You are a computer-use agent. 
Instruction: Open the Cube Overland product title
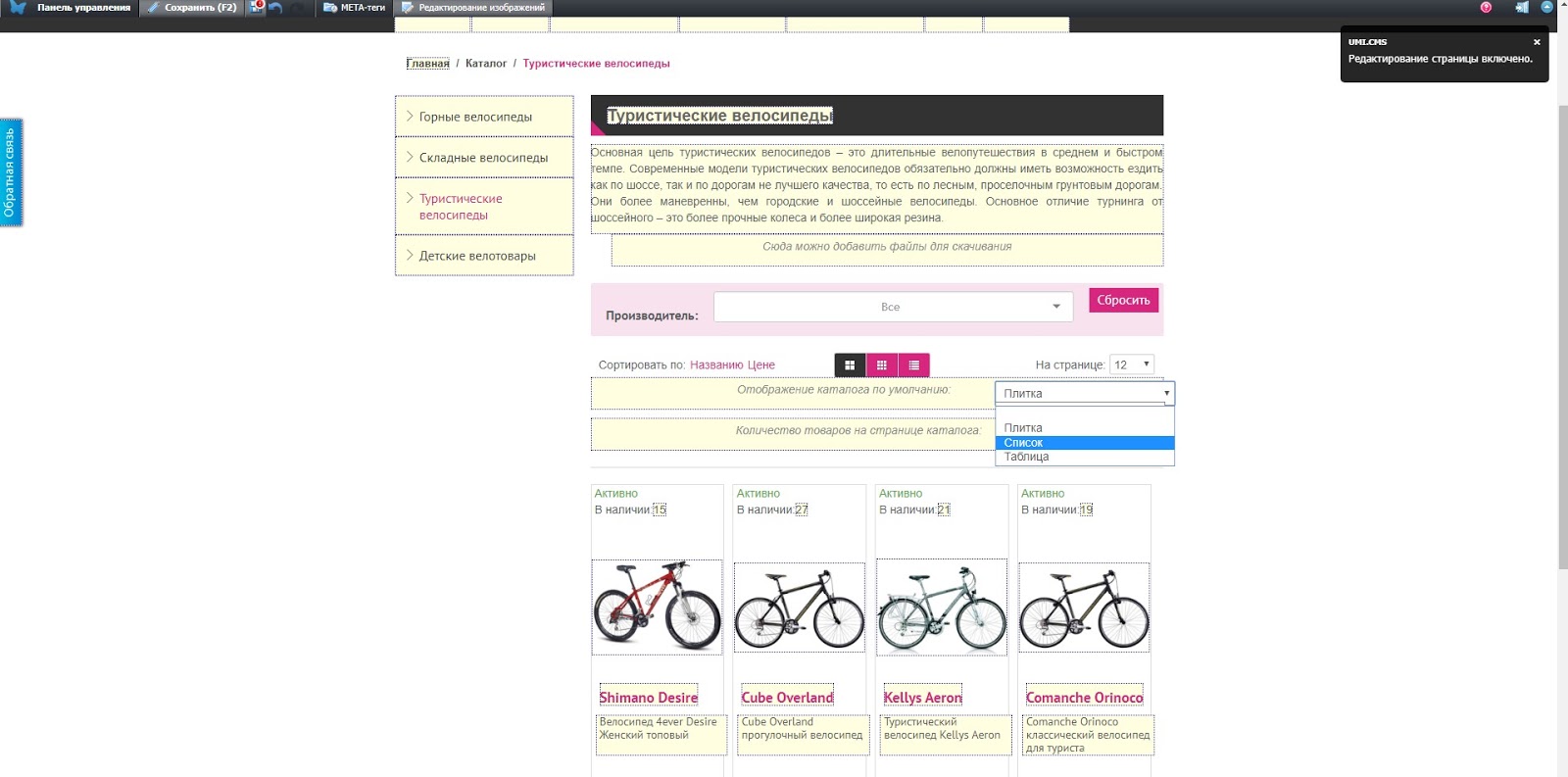point(787,697)
